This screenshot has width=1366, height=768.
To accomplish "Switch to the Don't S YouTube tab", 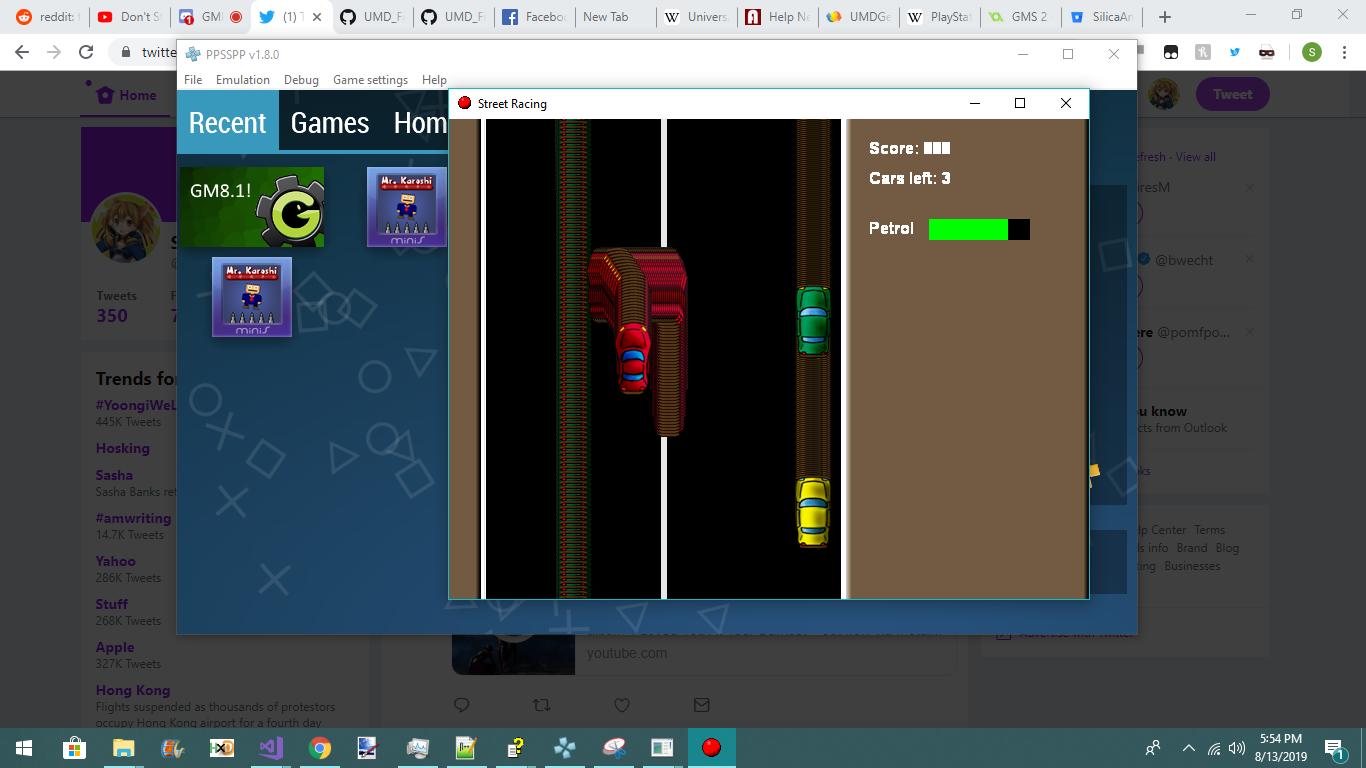I will click(129, 17).
